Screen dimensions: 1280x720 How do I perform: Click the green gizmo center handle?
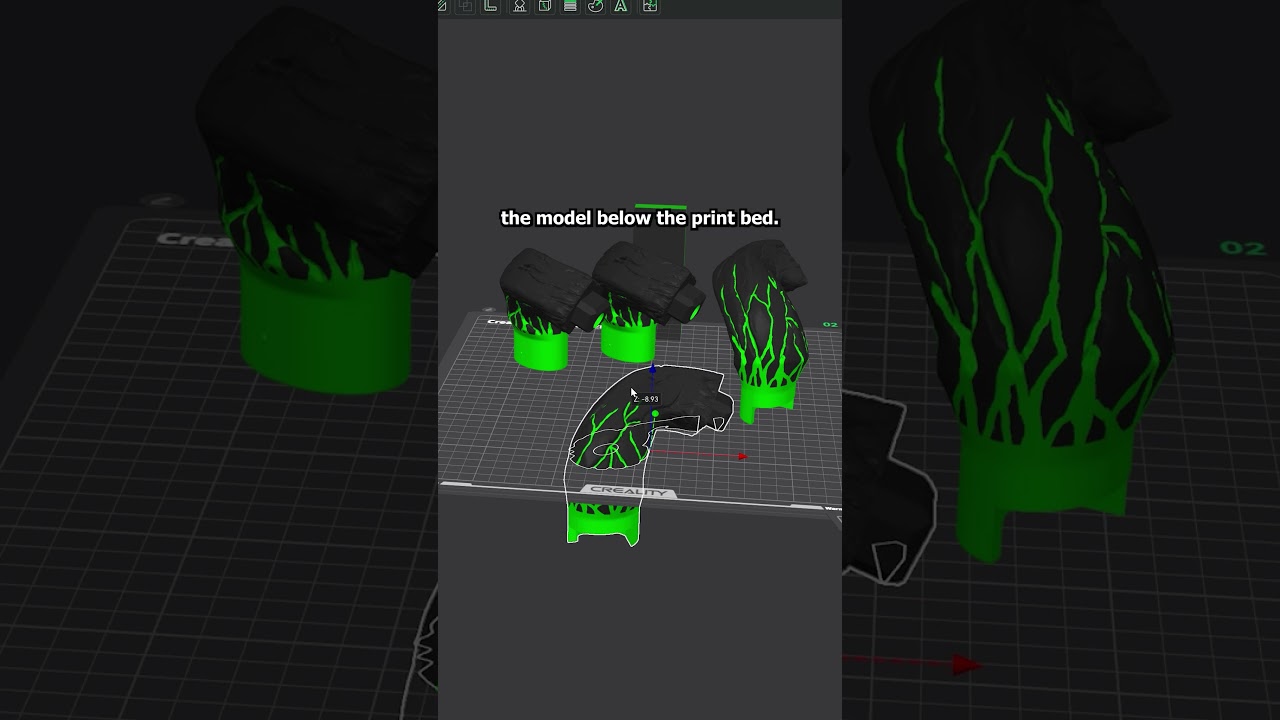tap(655, 413)
